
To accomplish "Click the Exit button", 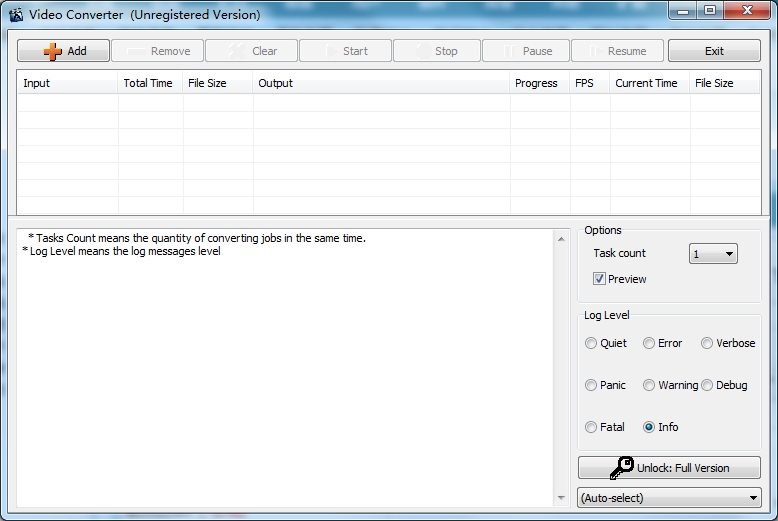I will coord(714,51).
